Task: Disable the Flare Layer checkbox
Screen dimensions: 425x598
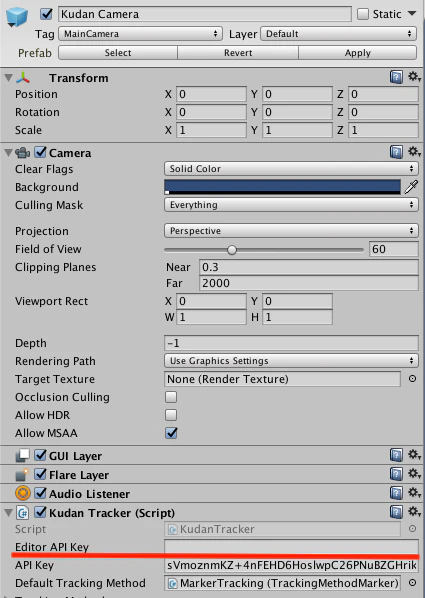Action: tap(40, 474)
